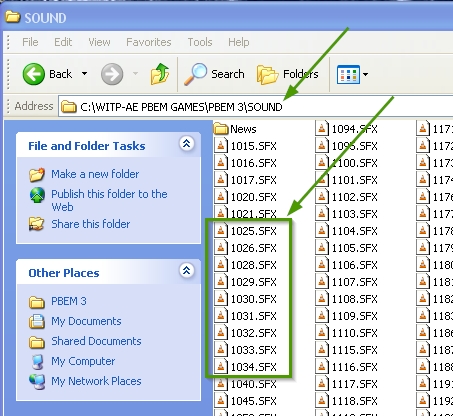Click Make a new folder link
Image resolution: width=453 pixels, height=416 pixels.
pyautogui.click(x=95, y=174)
